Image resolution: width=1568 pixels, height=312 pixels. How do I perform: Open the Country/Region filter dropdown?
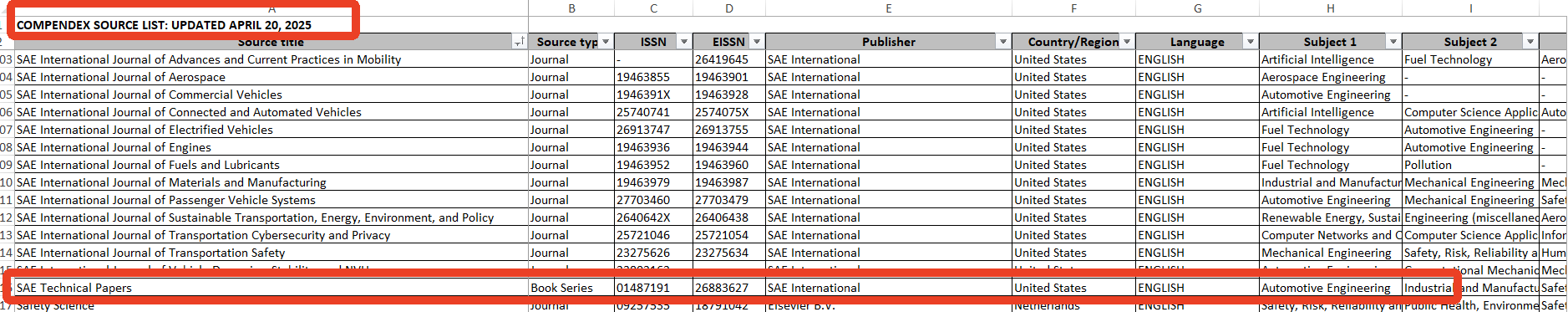point(1127,42)
